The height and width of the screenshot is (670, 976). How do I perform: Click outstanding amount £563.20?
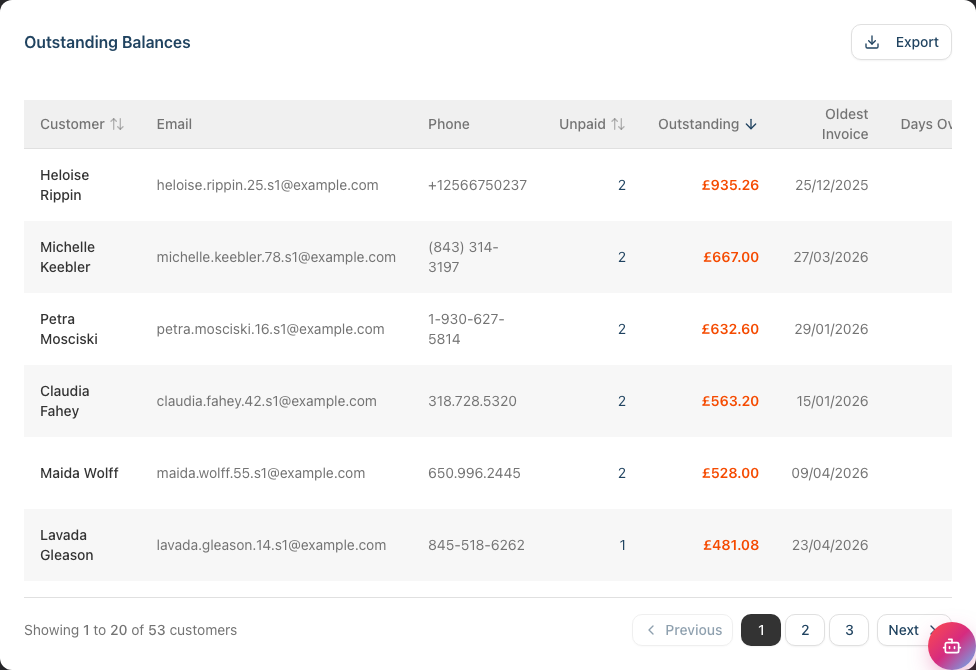pyautogui.click(x=730, y=401)
